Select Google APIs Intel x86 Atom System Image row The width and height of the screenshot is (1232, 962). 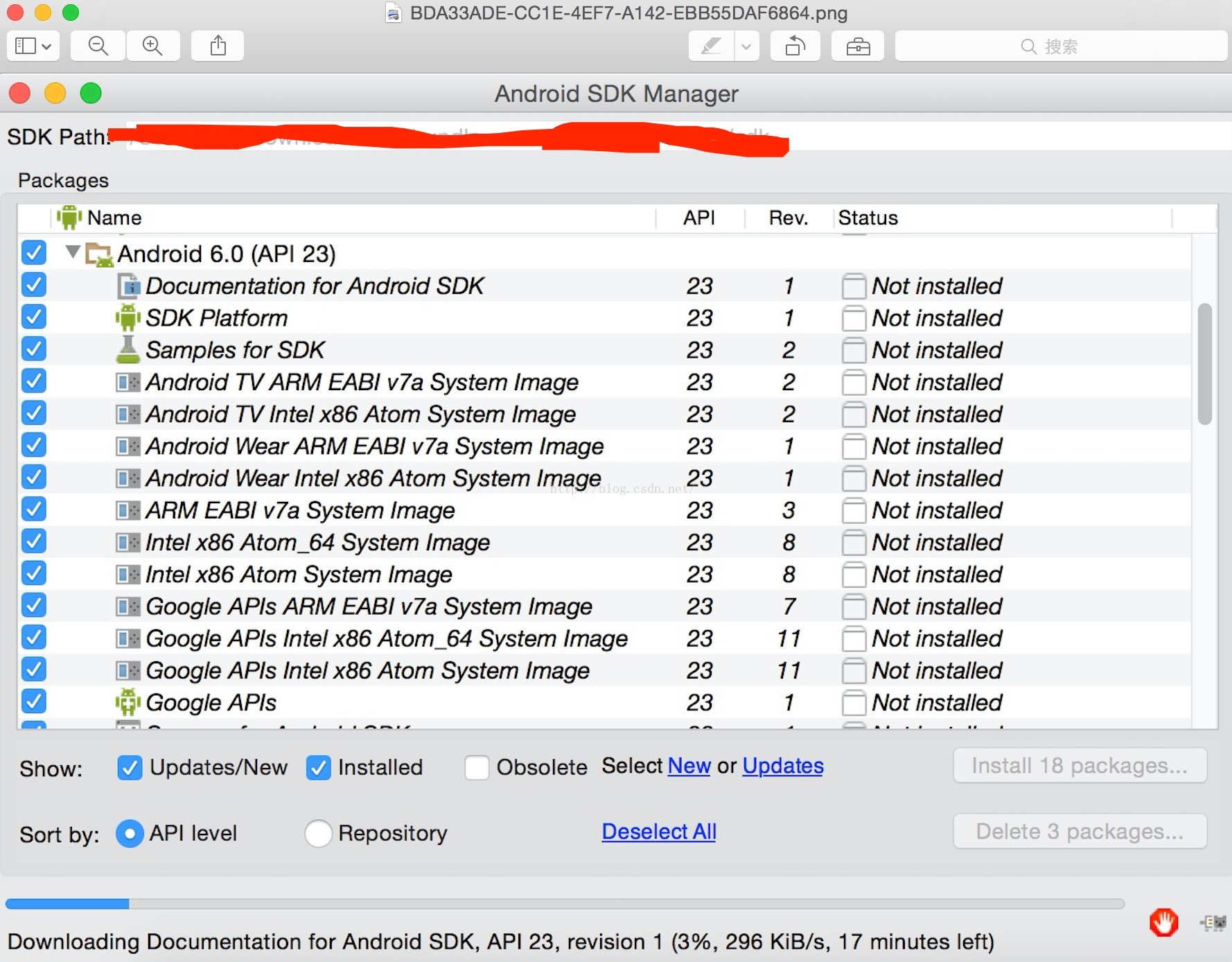[604, 671]
